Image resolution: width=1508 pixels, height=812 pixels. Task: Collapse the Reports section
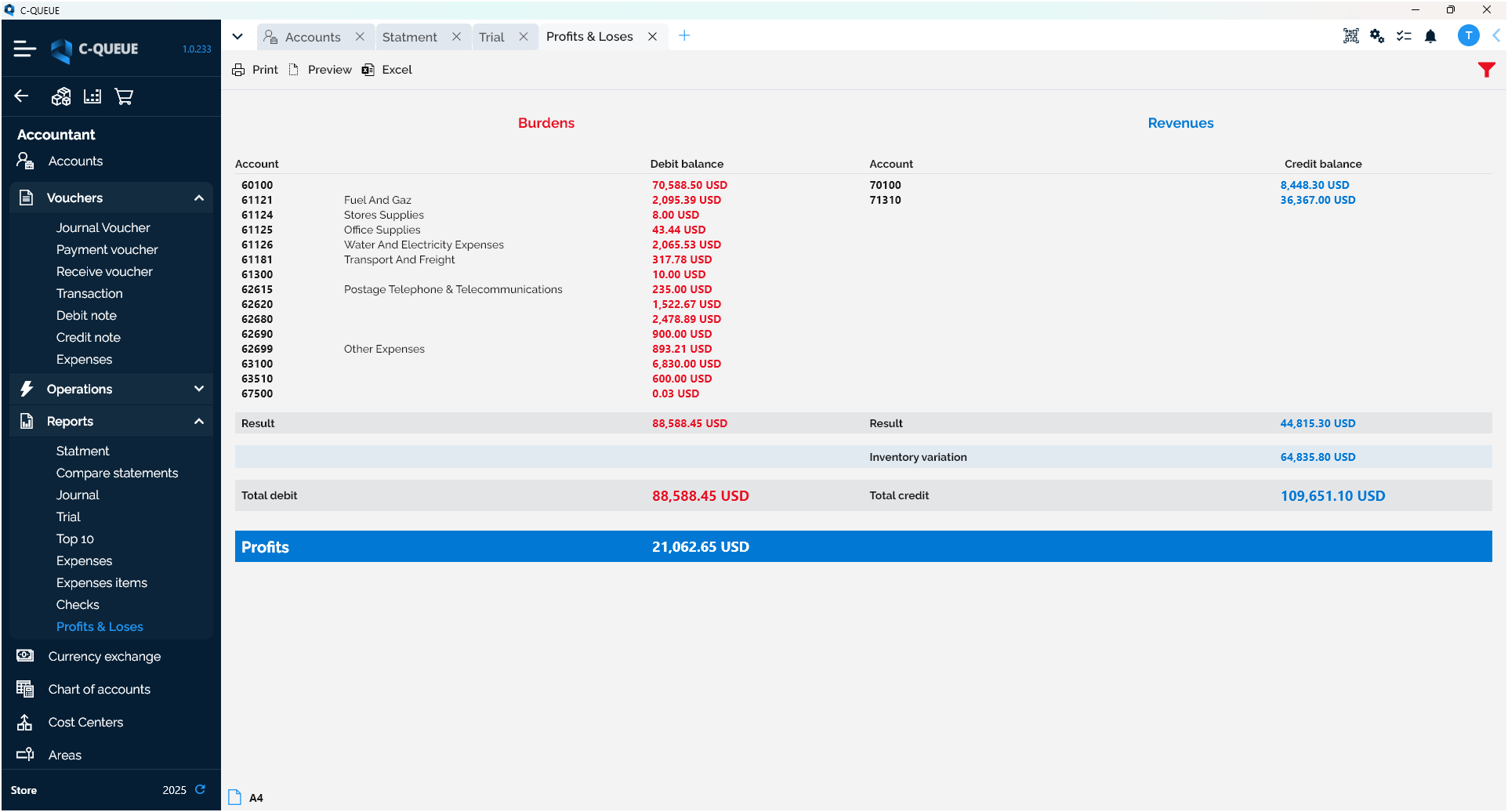(x=199, y=422)
